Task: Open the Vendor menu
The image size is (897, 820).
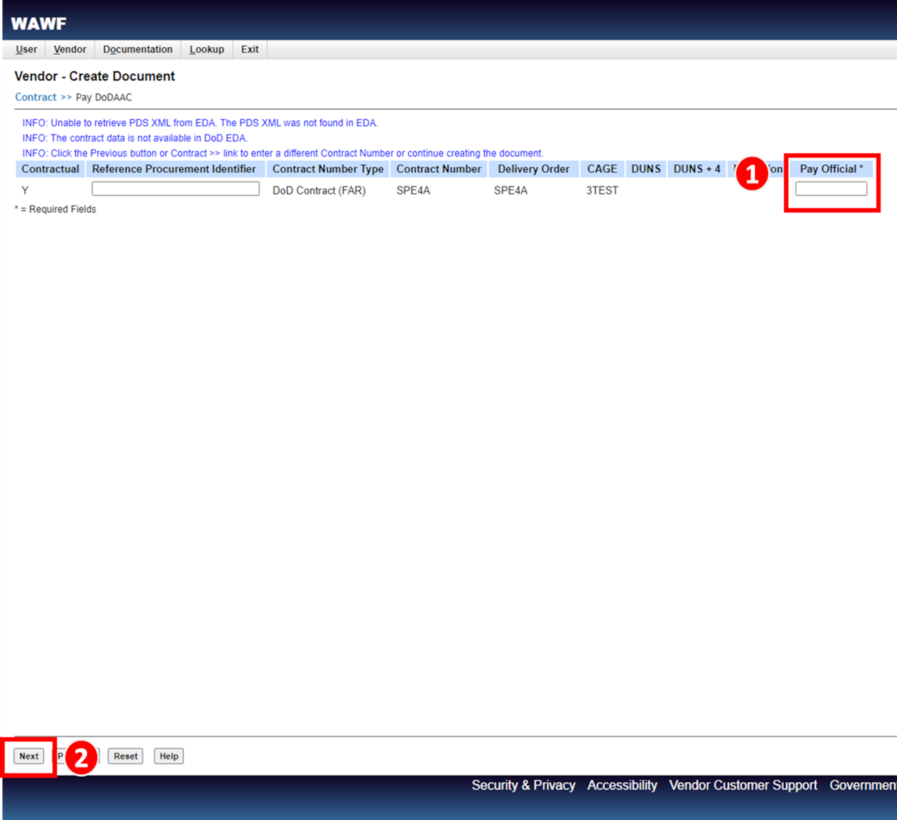Action: point(70,49)
